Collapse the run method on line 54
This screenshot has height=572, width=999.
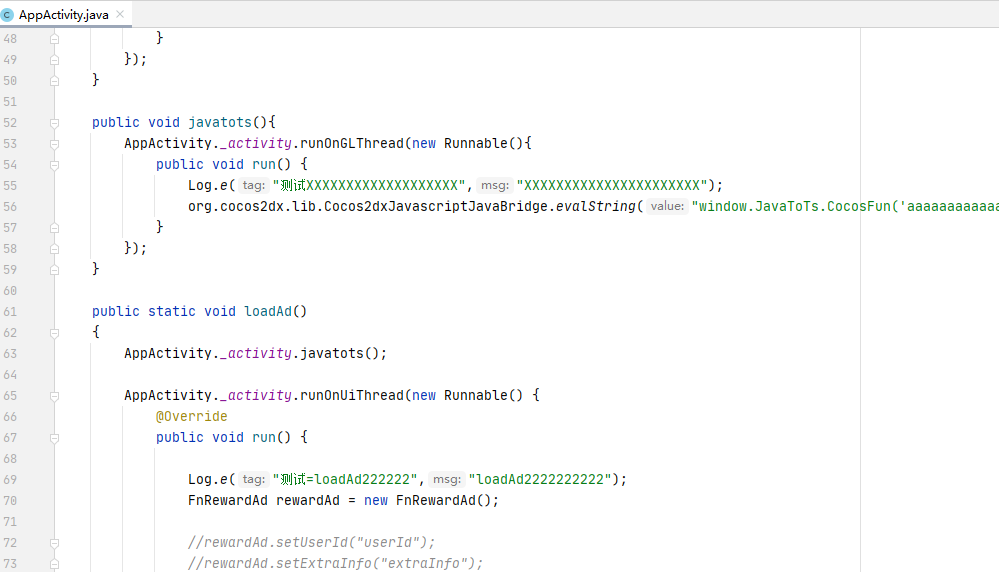tap(55, 164)
